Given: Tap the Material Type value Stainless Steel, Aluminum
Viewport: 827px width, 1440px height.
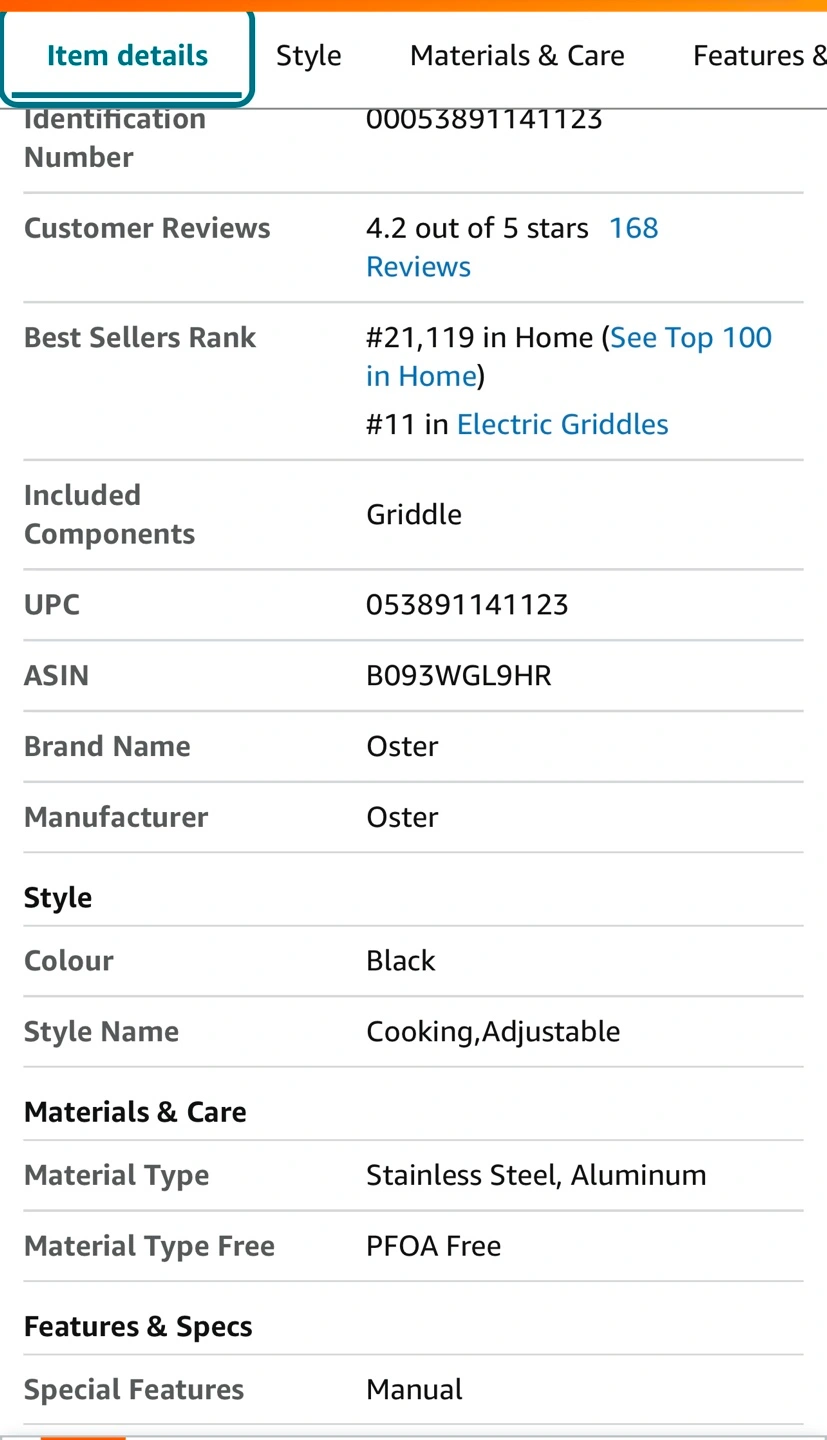Looking at the screenshot, I should coord(536,1174).
